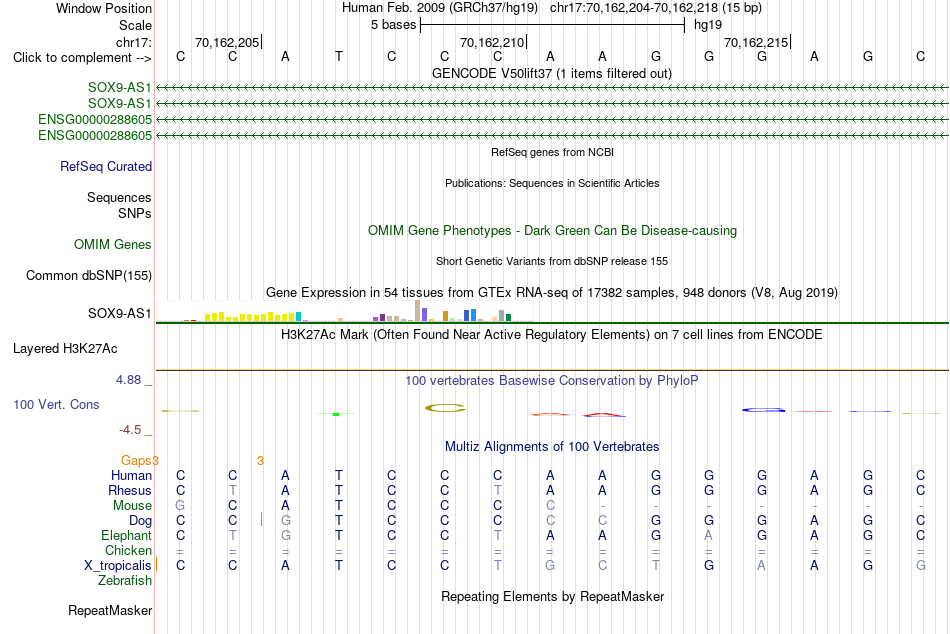Image resolution: width=950 pixels, height=634 pixels.
Task: Click SOX9-AS1 label beside GTEx bar graph
Action: point(119,313)
